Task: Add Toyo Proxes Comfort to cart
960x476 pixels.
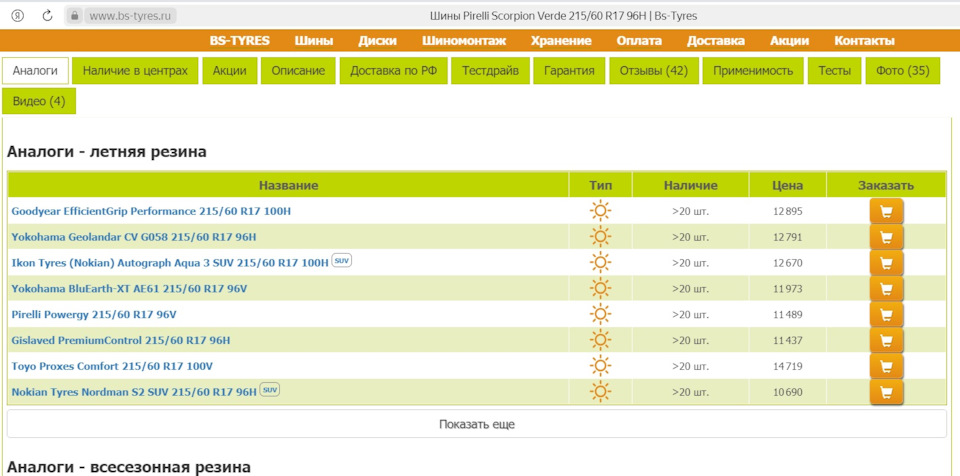Action: 886,366
